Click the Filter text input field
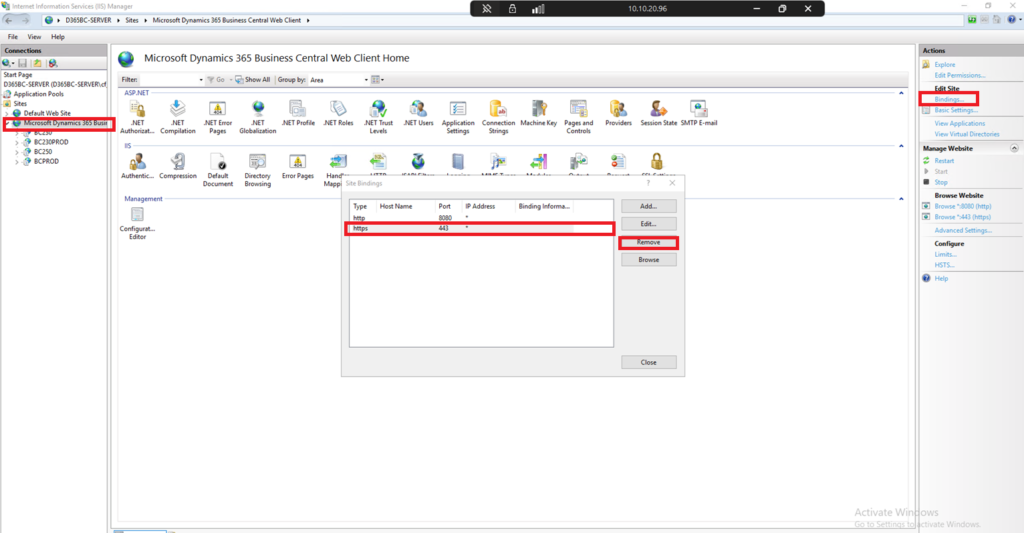Image resolution: width=1024 pixels, height=533 pixels. (x=168, y=80)
